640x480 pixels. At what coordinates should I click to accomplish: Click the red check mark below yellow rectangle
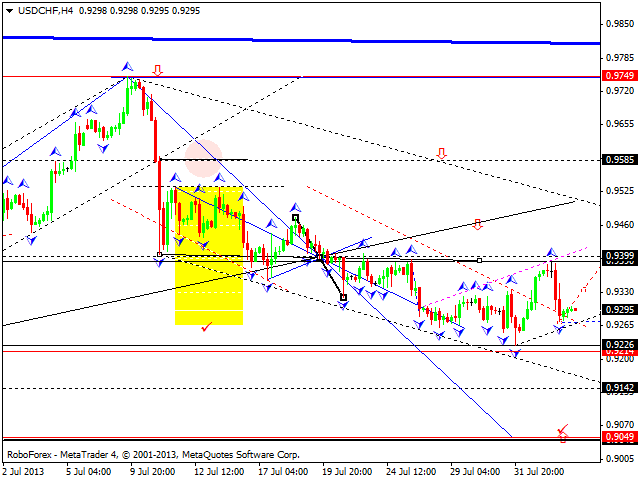[x=207, y=326]
